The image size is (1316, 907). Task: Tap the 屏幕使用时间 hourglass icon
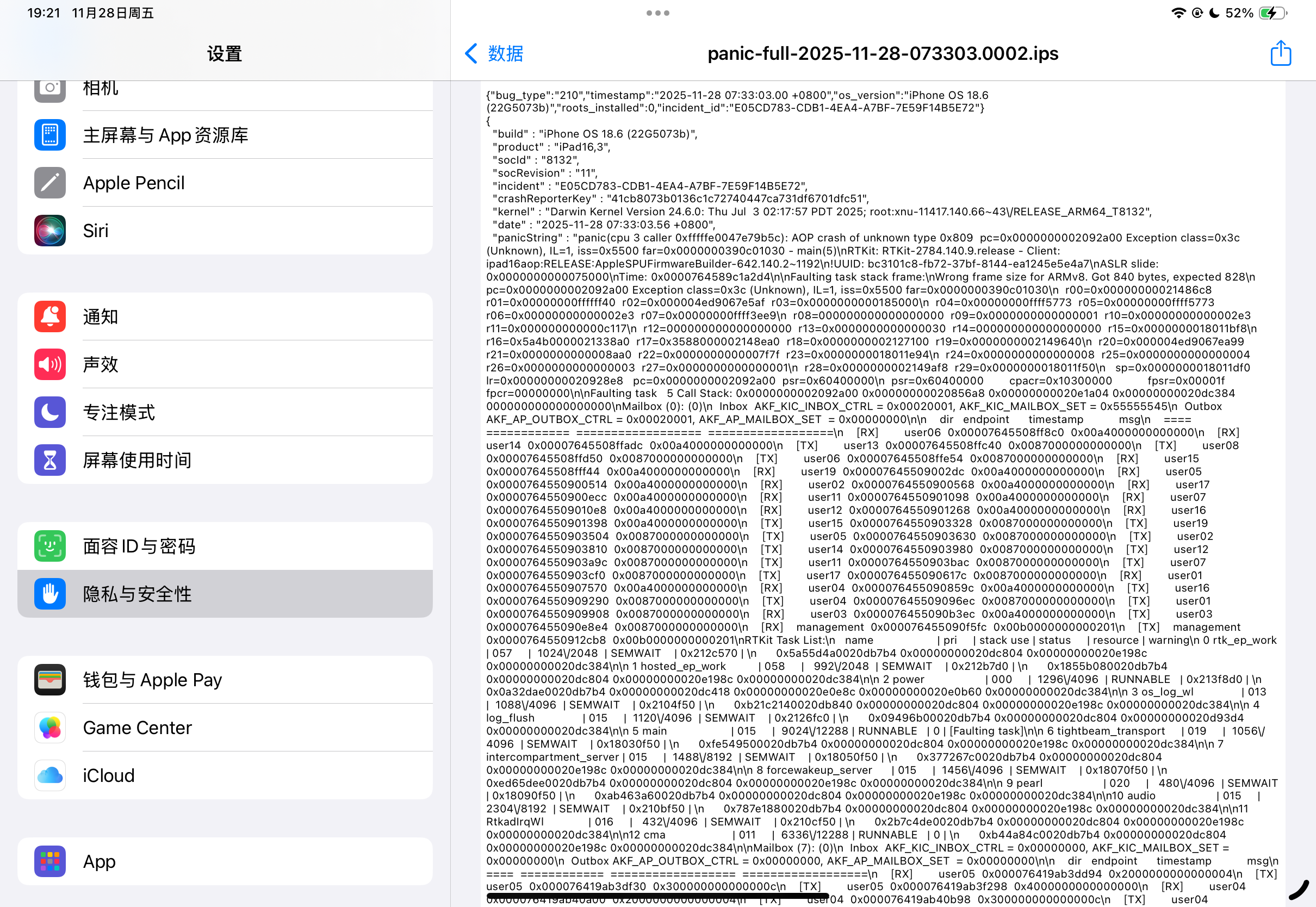pos(50,459)
